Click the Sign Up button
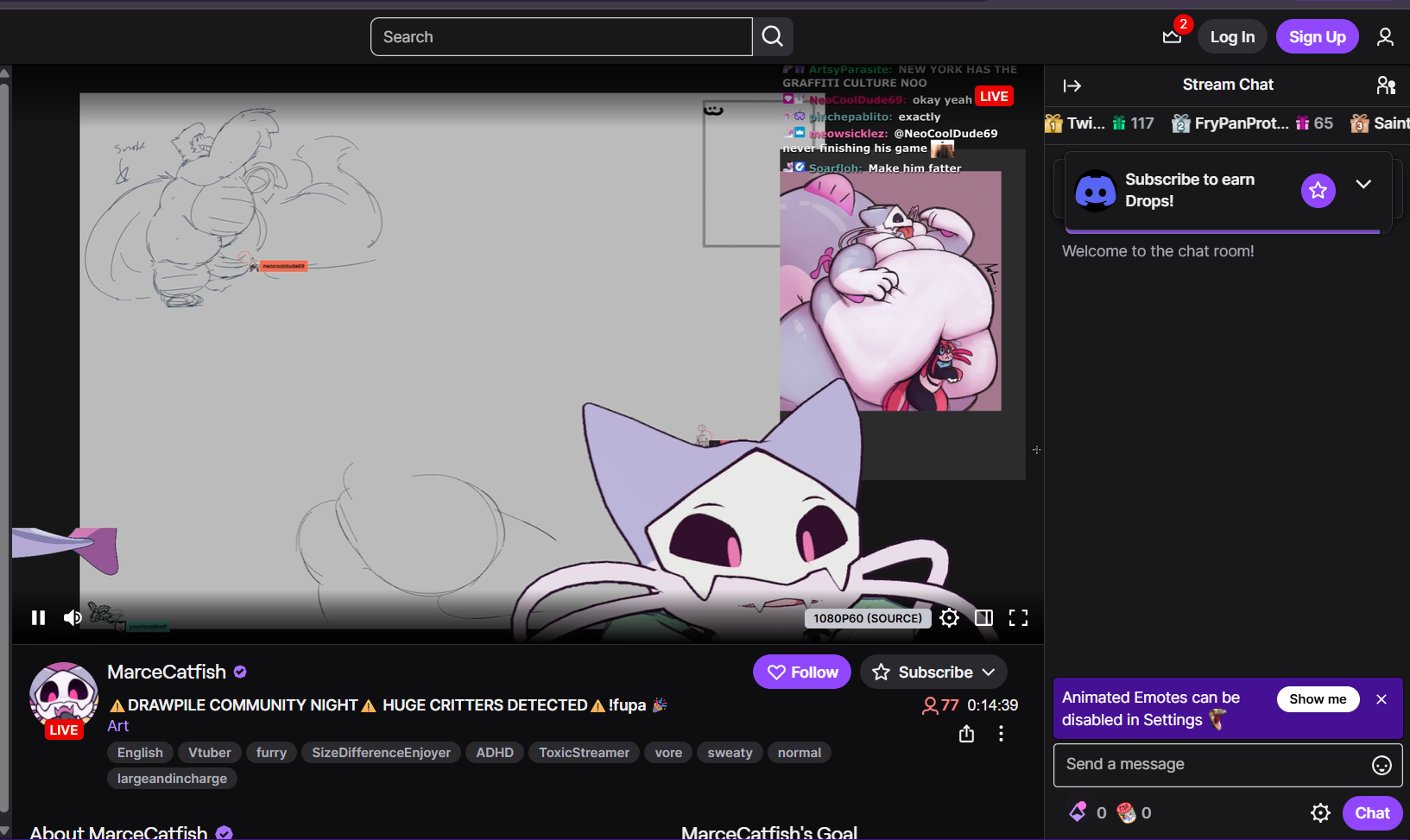 1317,36
